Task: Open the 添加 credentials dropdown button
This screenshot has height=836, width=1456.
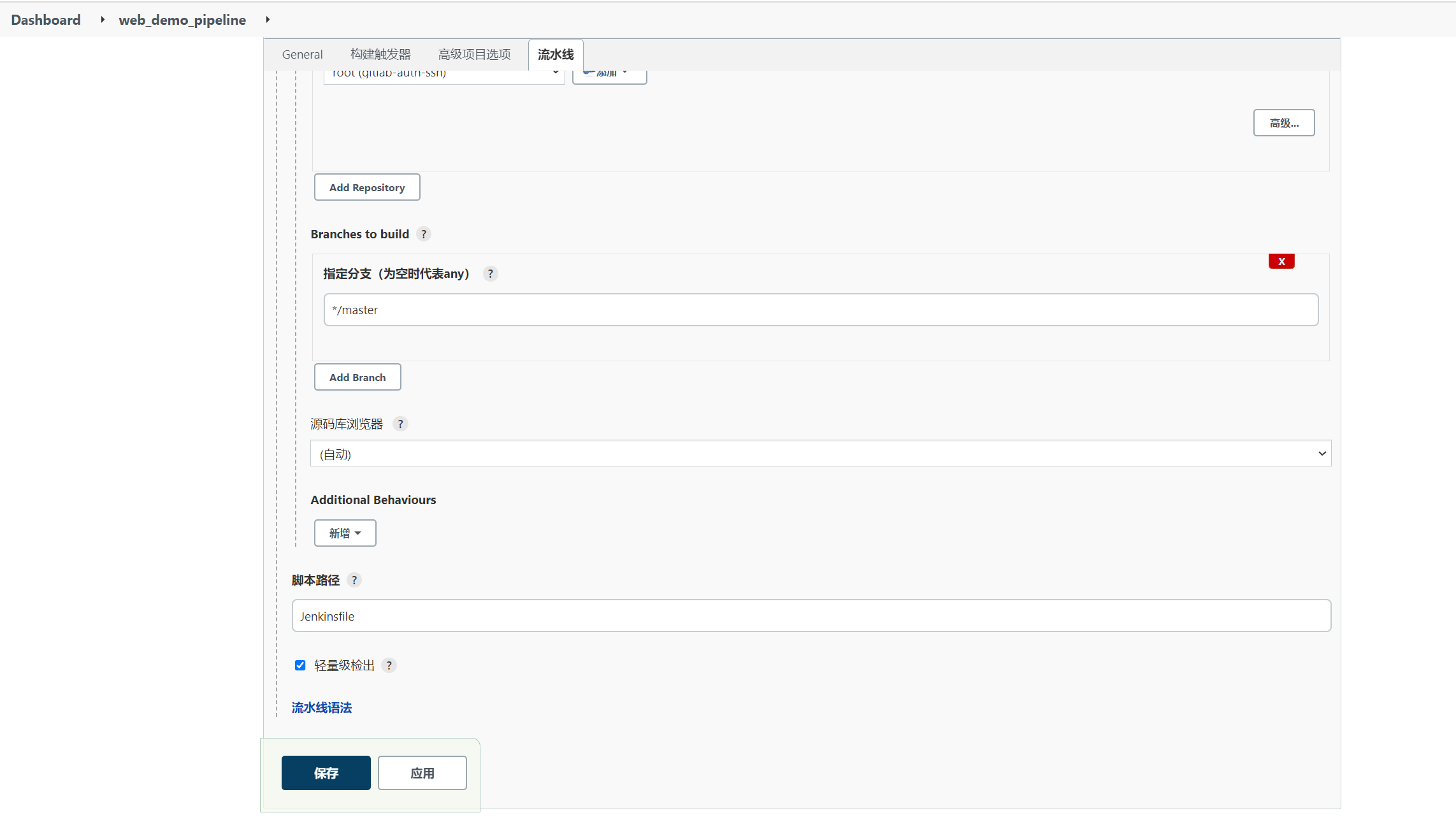Action: tap(610, 76)
